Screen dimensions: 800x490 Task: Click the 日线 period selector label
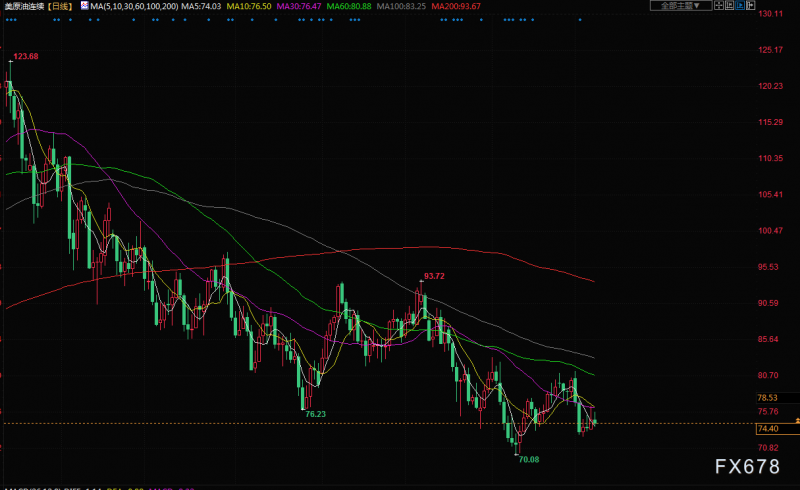point(60,6)
